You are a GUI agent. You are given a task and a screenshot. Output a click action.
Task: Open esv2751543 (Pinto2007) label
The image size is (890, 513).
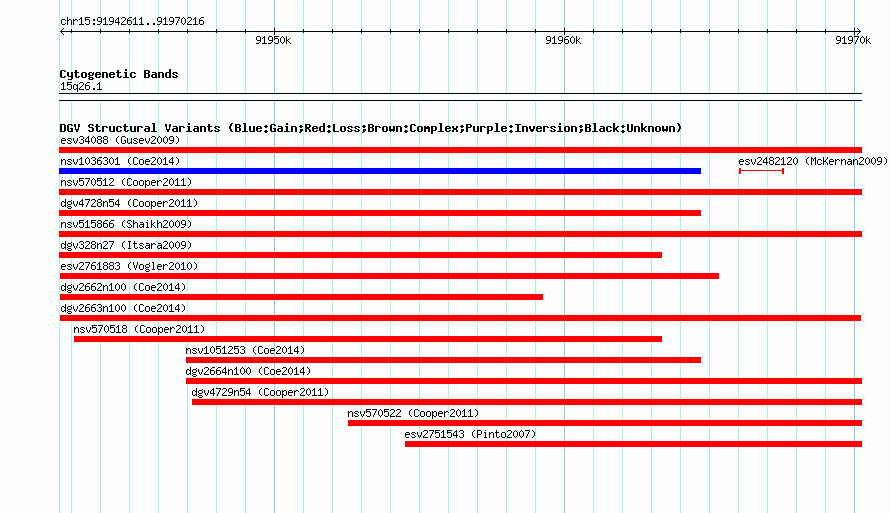[470, 434]
